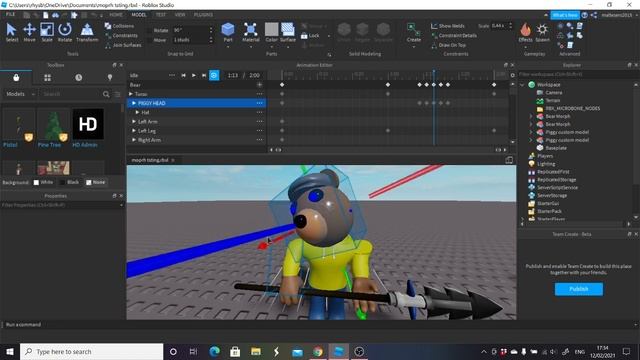Activate the Rotate tool
640x360 pixels.
[64, 32]
